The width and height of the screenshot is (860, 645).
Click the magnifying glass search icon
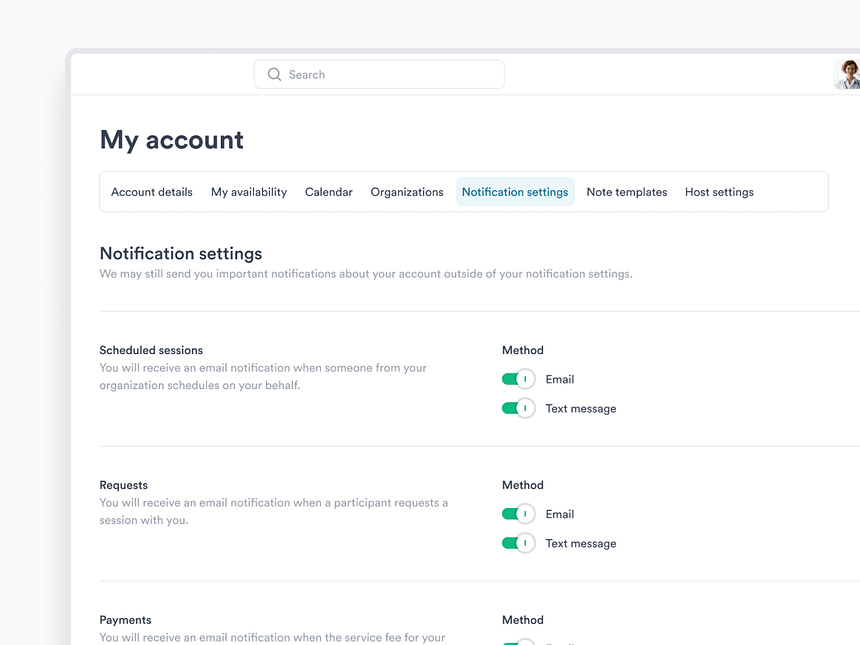pos(274,75)
